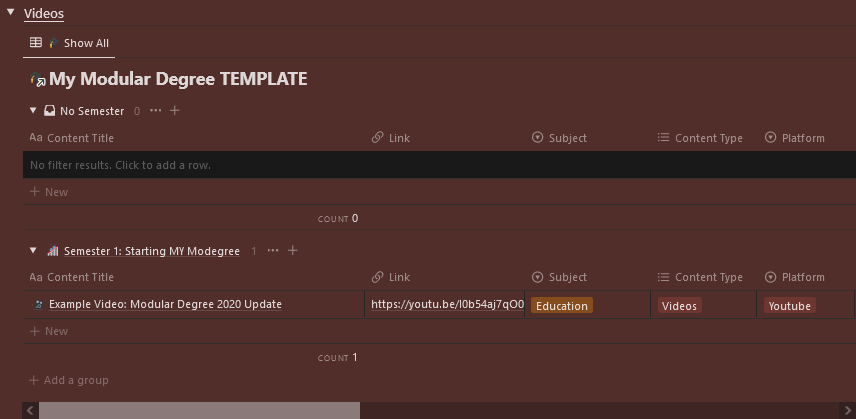Click the Youtube platform tag
Screen dimensions: 856x419
pos(789,306)
